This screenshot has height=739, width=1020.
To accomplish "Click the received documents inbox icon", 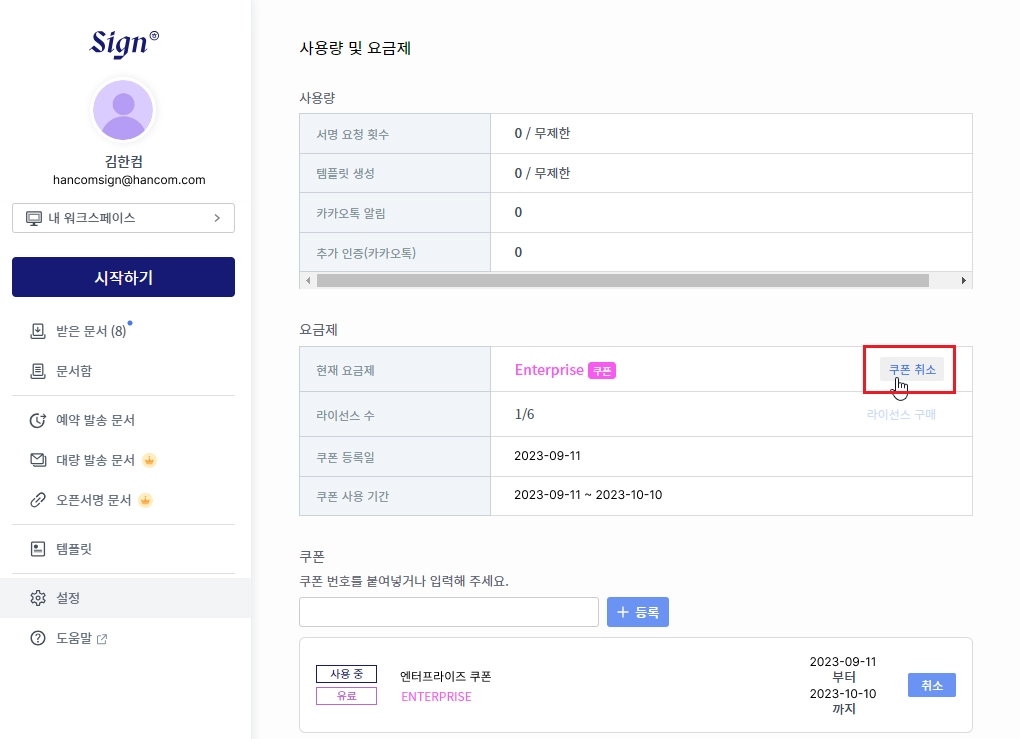I will [x=38, y=331].
